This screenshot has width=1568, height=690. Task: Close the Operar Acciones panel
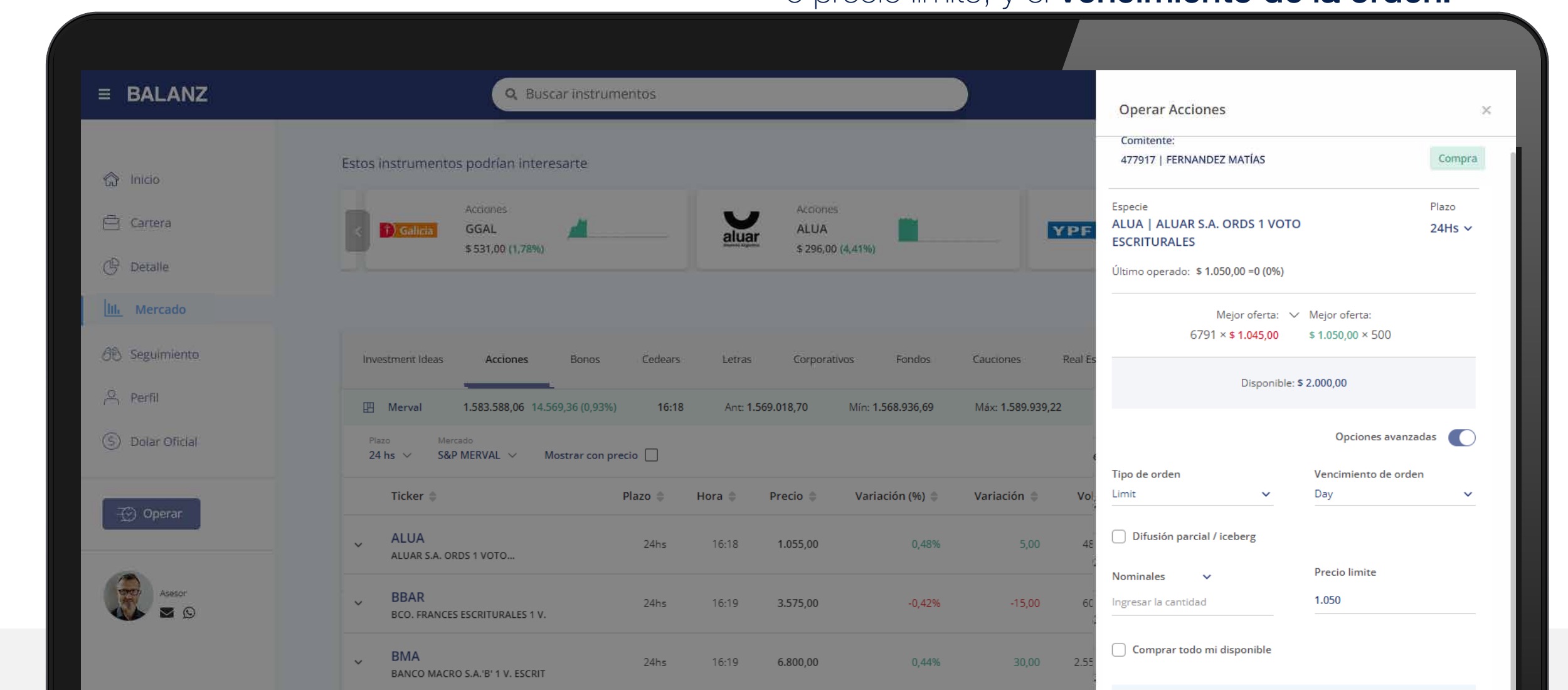tap(1486, 110)
